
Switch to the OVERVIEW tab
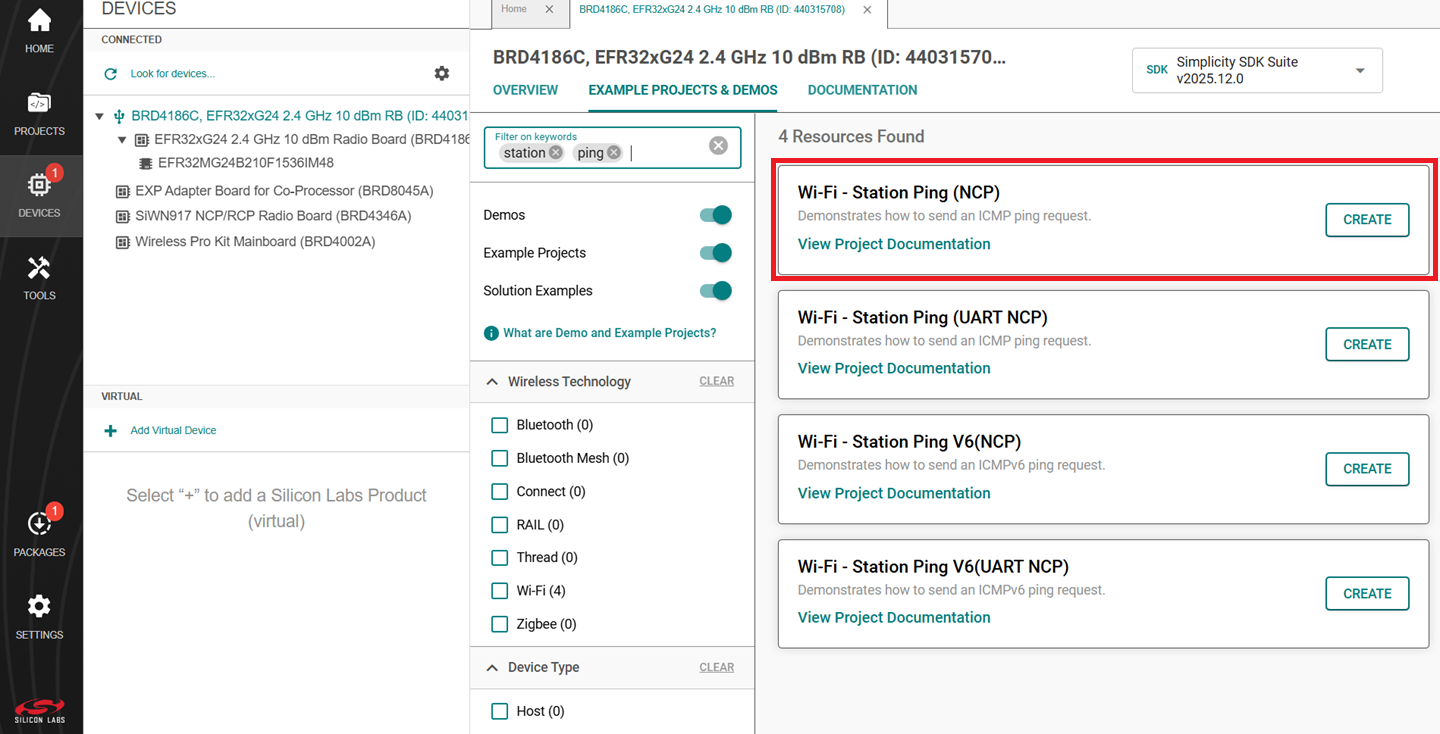point(525,89)
